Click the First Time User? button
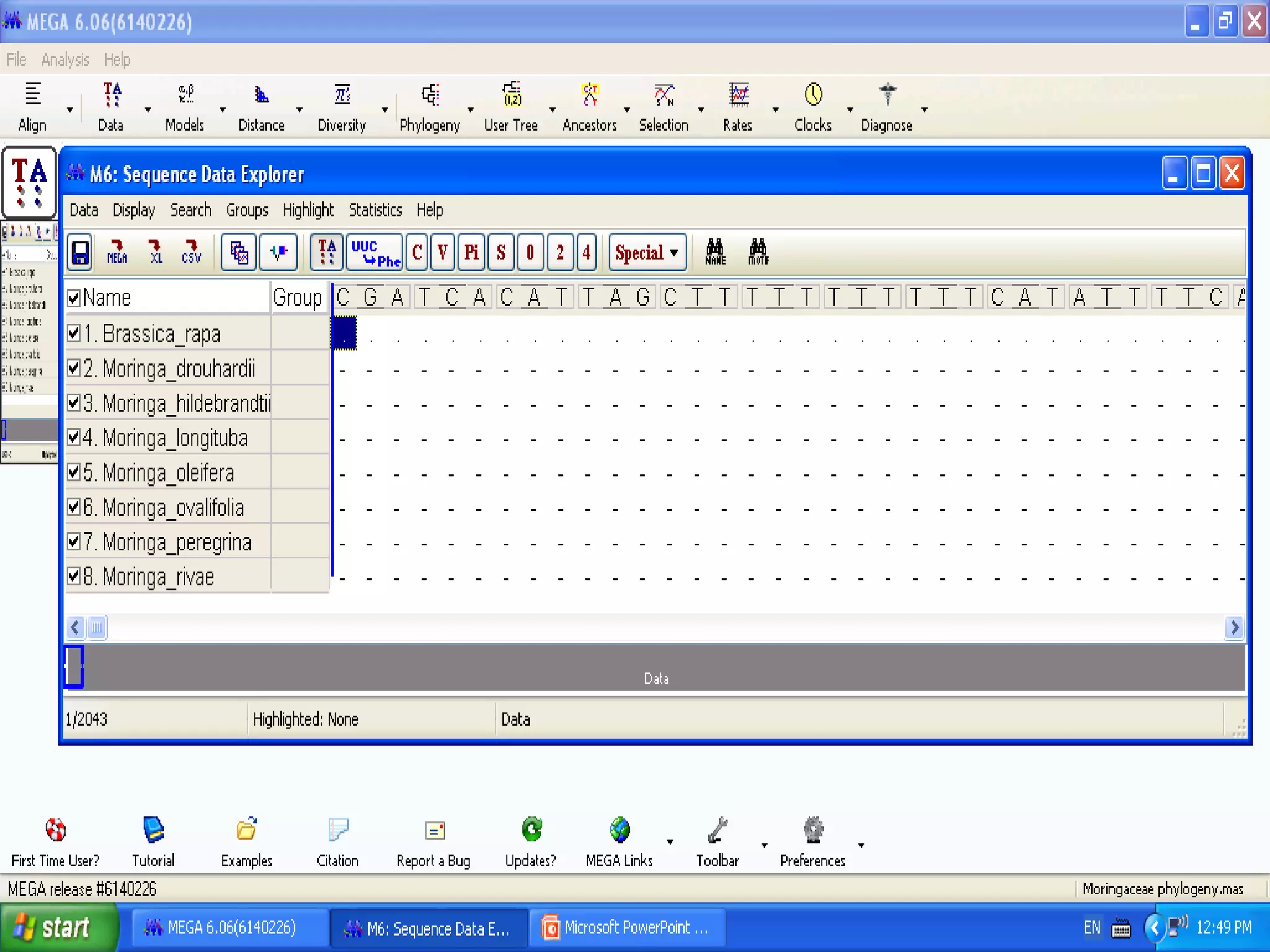 pyautogui.click(x=56, y=842)
